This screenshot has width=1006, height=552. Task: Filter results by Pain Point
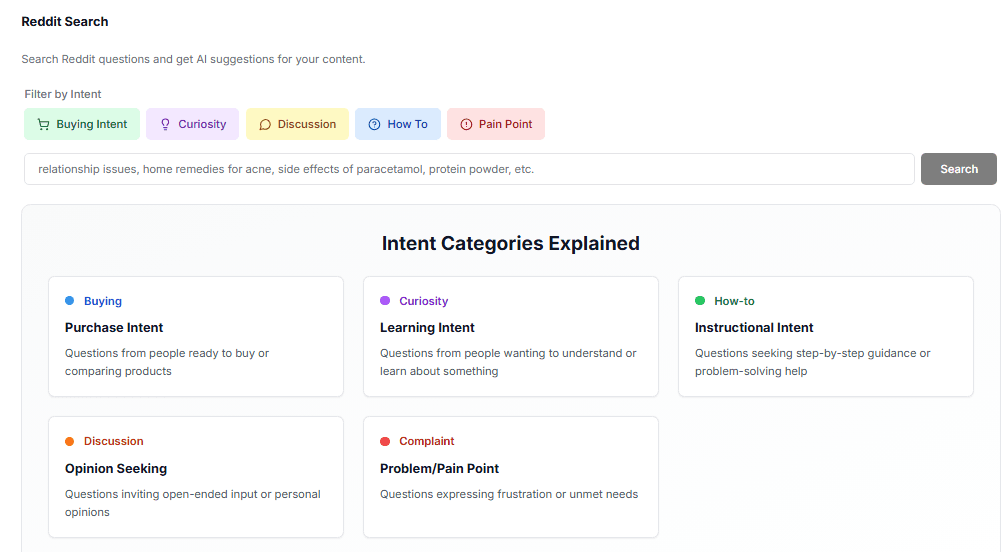coord(496,124)
